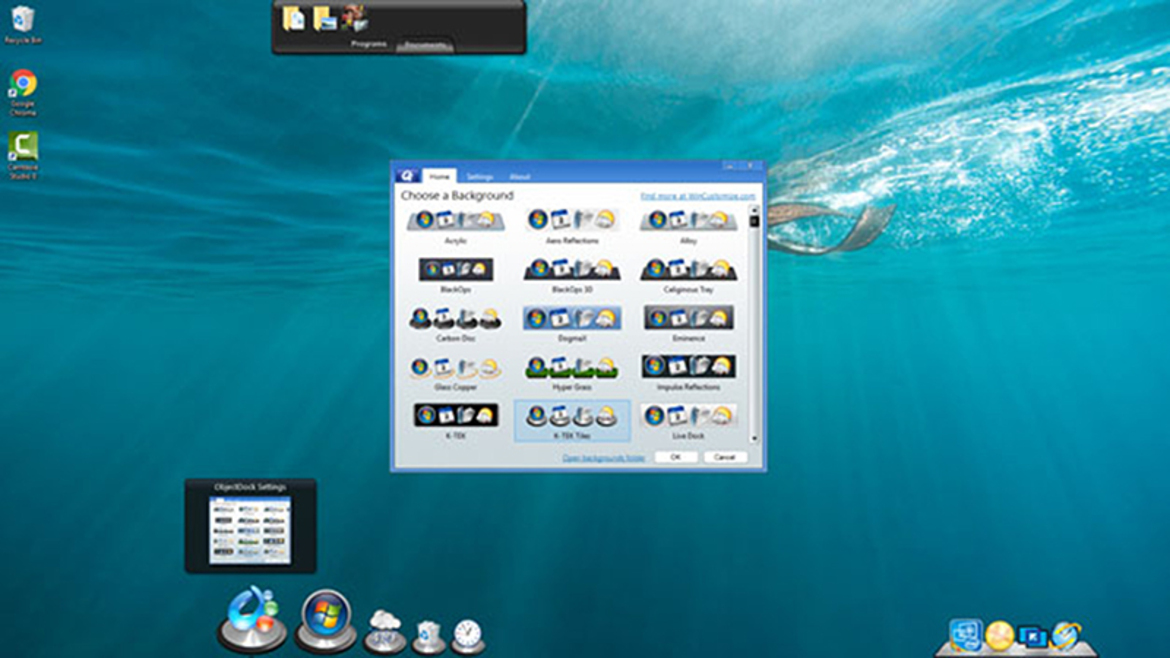Select the plain K-TEK background

tap(455, 422)
